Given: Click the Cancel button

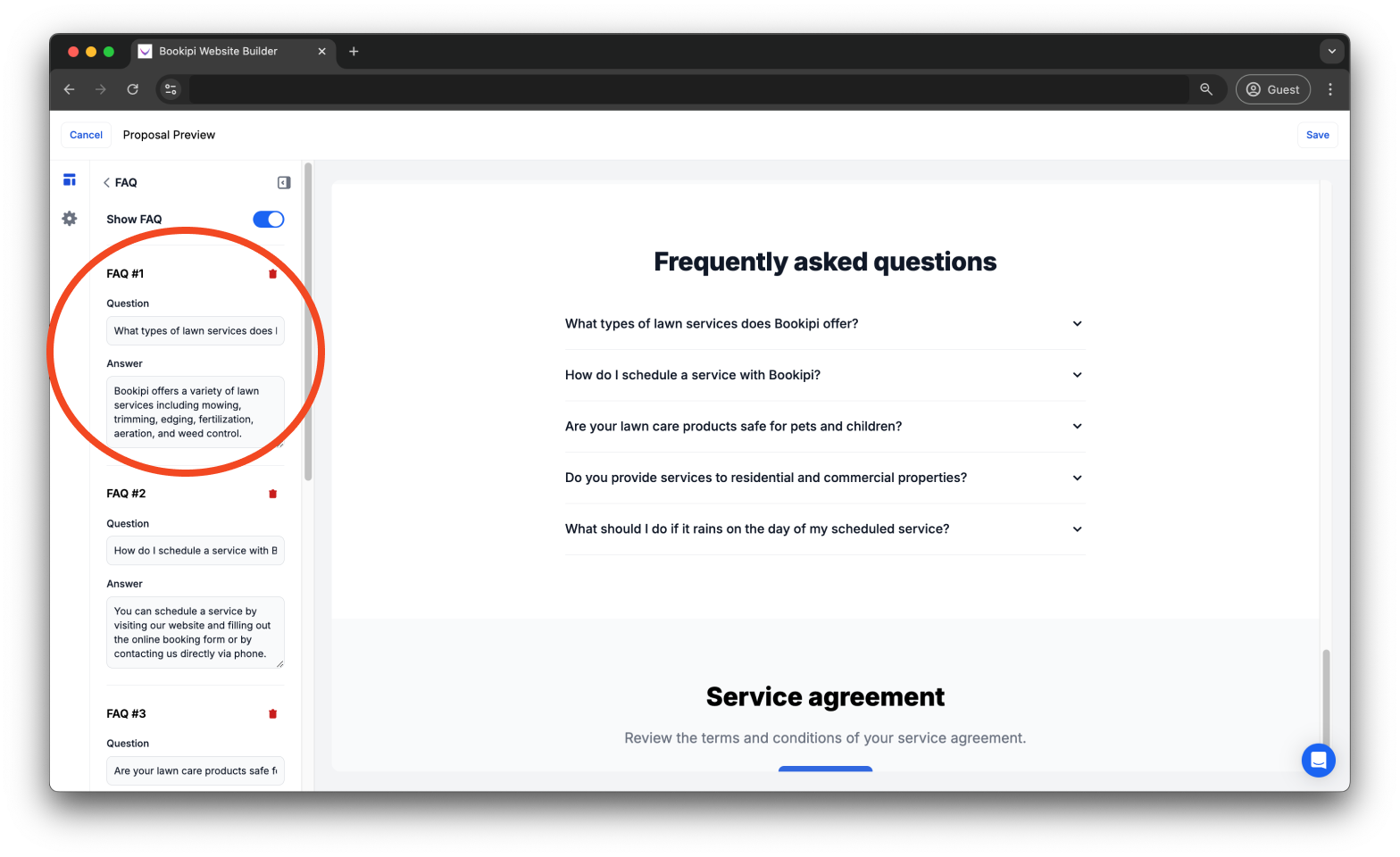Looking at the screenshot, I should (x=87, y=136).
